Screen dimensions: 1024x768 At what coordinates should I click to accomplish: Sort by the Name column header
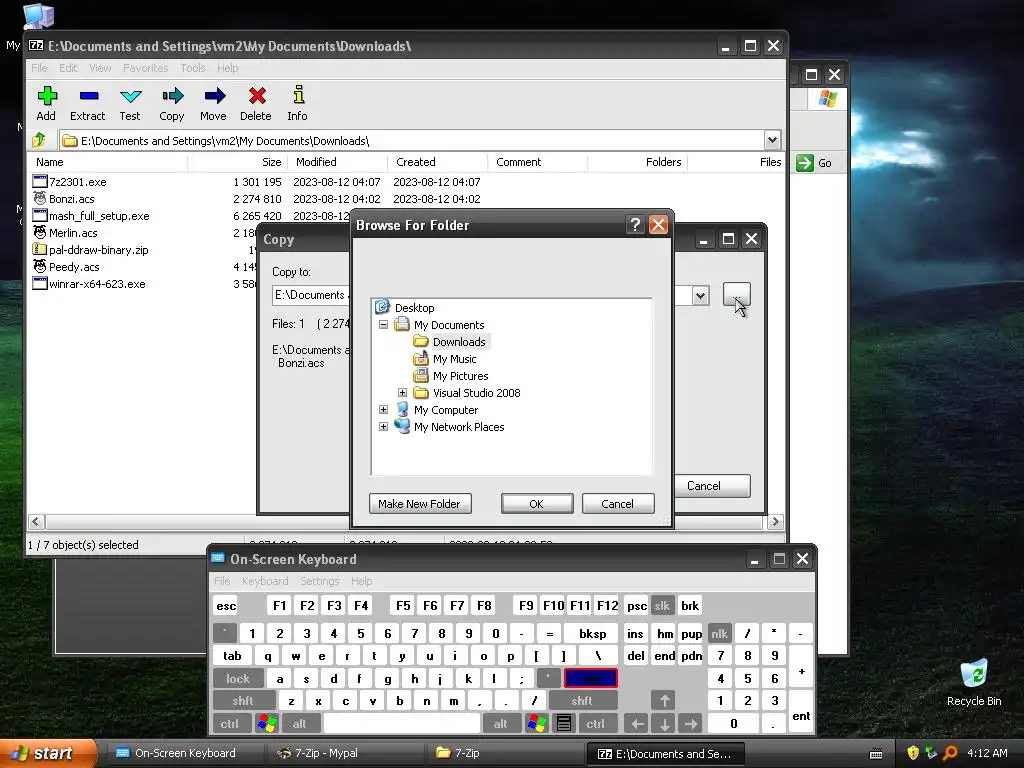point(107,162)
